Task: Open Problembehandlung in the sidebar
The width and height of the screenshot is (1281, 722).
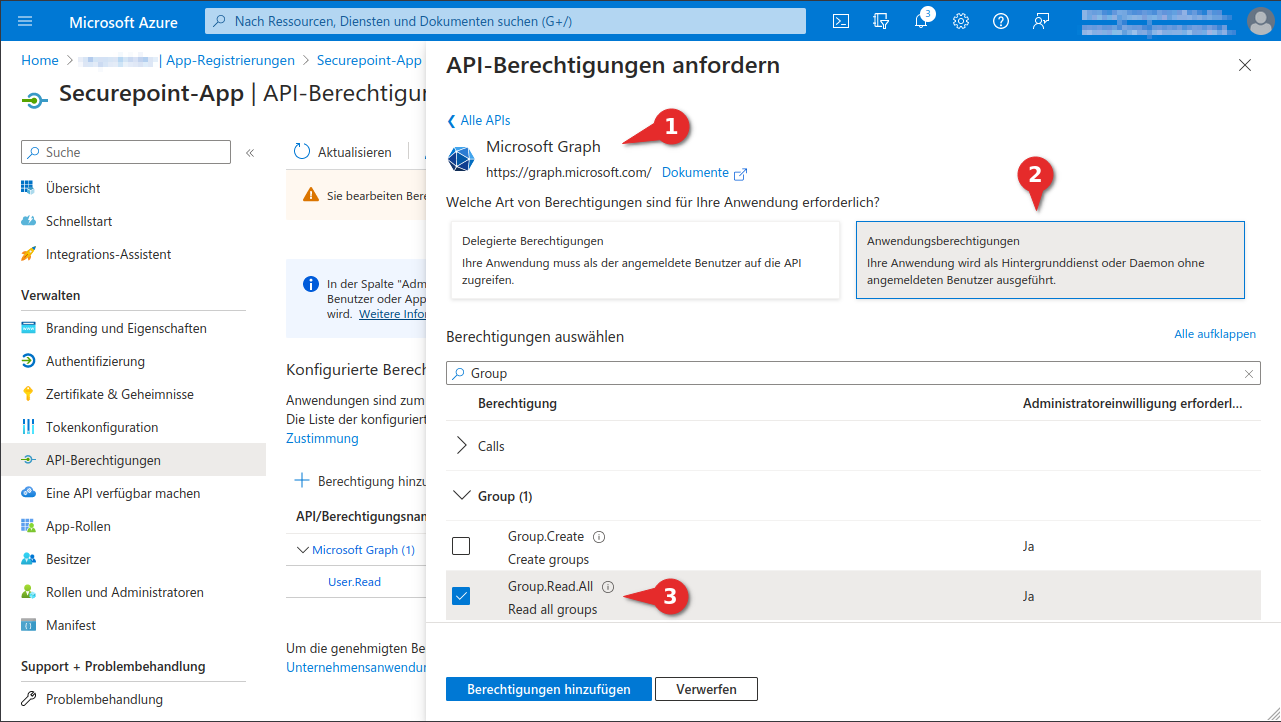Action: [104, 699]
